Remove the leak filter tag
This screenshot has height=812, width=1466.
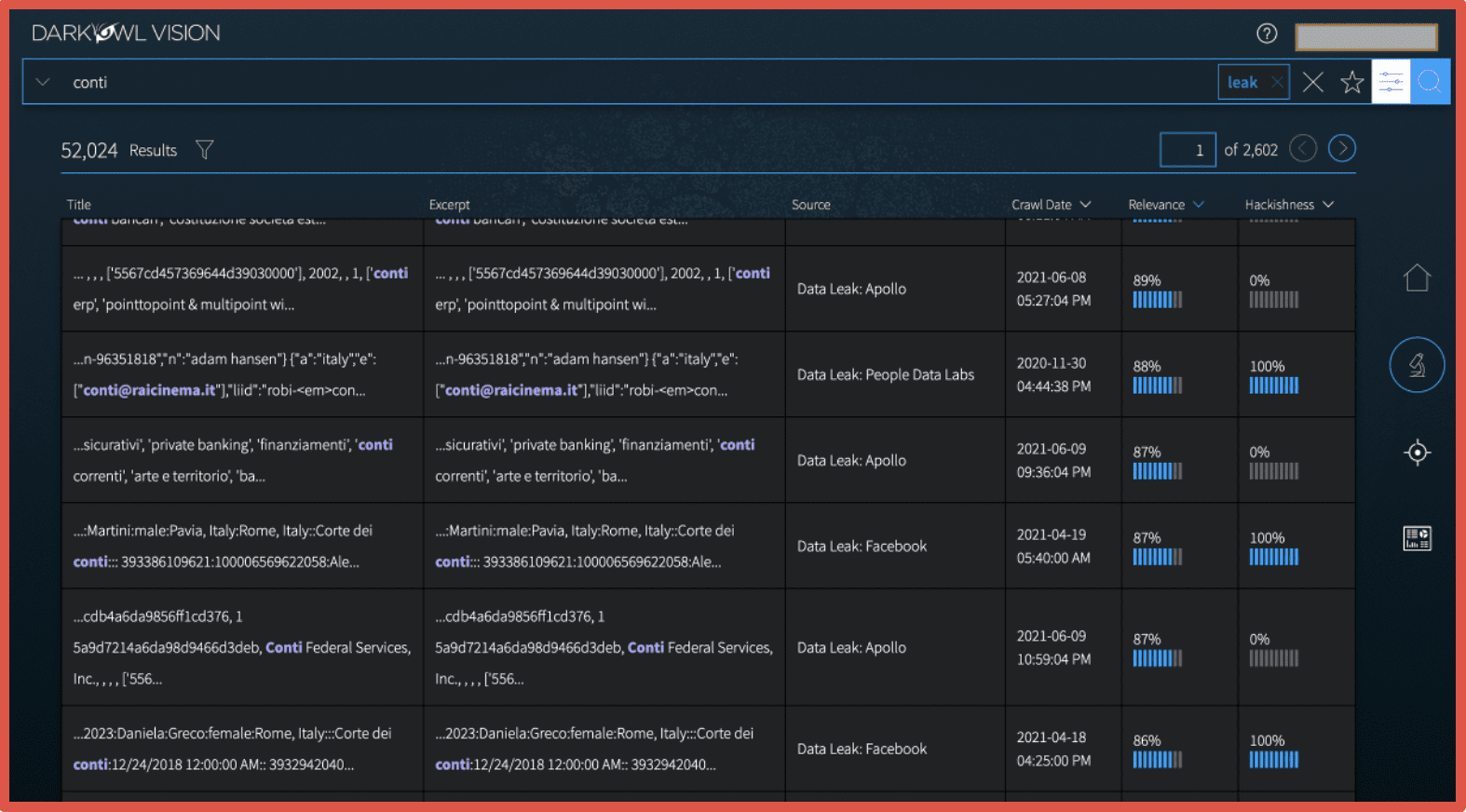pyautogui.click(x=1277, y=82)
